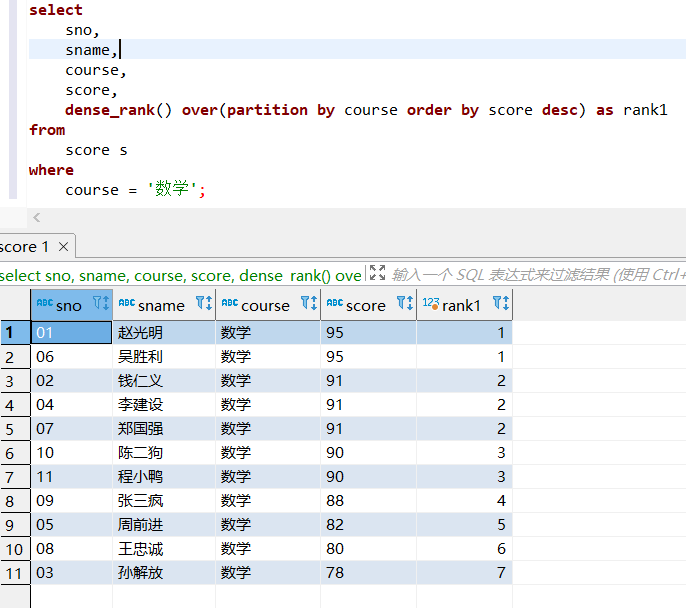Click the sname column filter/sort icon
686x608 pixels.
[x=204, y=303]
